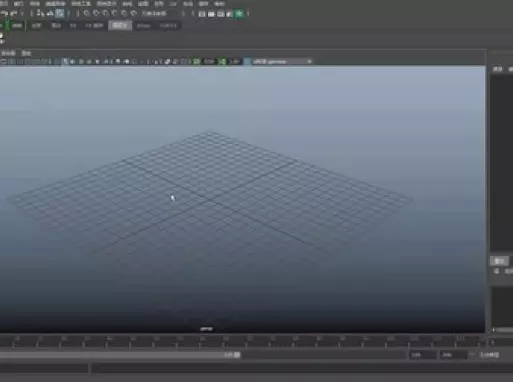Image resolution: width=513 pixels, height=382 pixels.
Task: Click the highlighted selection mask icon in top toolbar
Action: point(60,13)
